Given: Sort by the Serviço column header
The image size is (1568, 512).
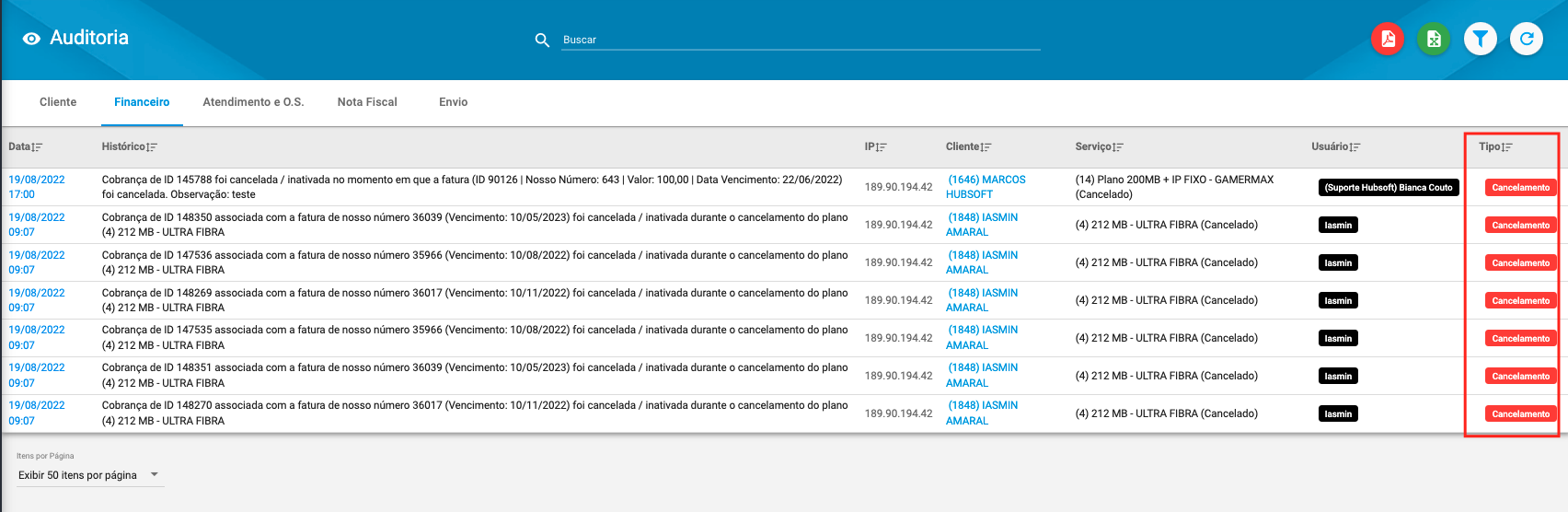Looking at the screenshot, I should coord(1100,147).
